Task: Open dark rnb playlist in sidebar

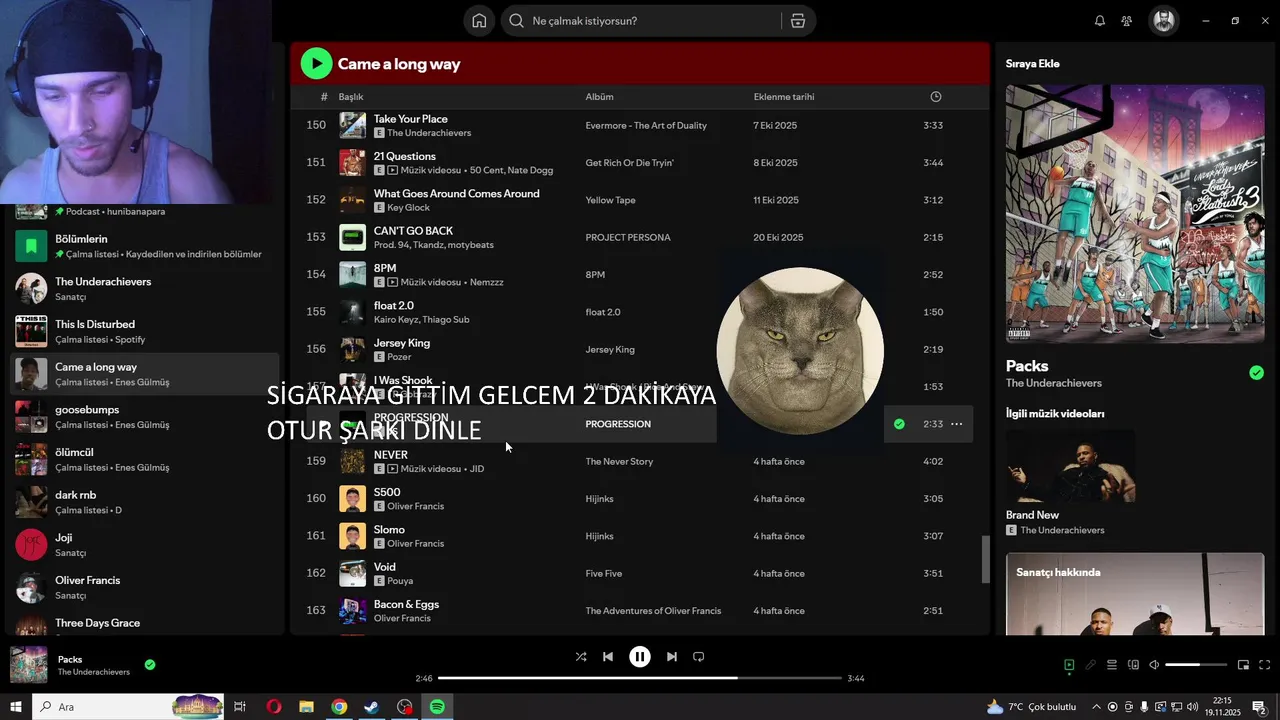Action: (x=145, y=502)
